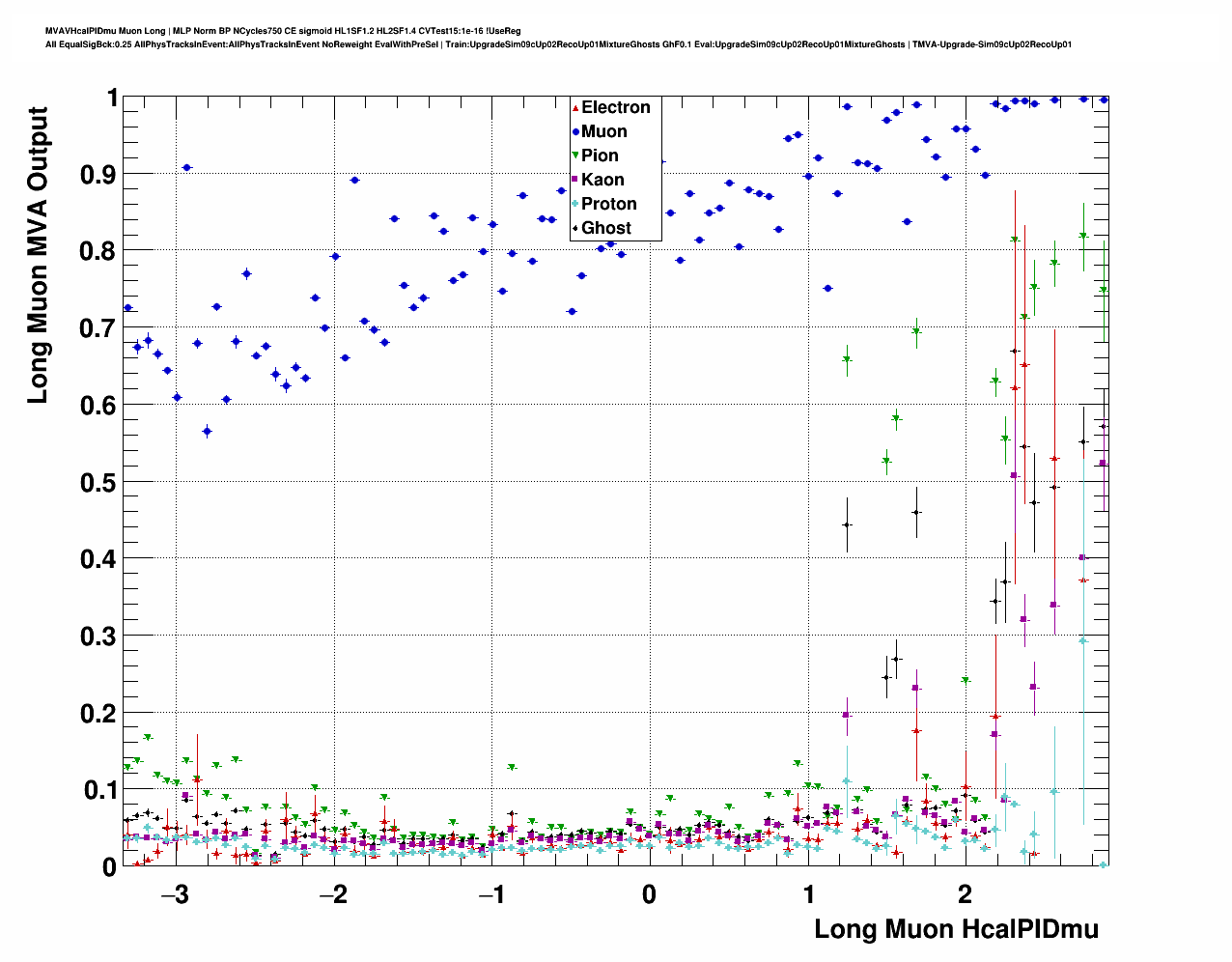The image size is (1232, 962).
Task: Click the 'Long Muon HcalPIDmu' x-axis title
Action: 956,929
